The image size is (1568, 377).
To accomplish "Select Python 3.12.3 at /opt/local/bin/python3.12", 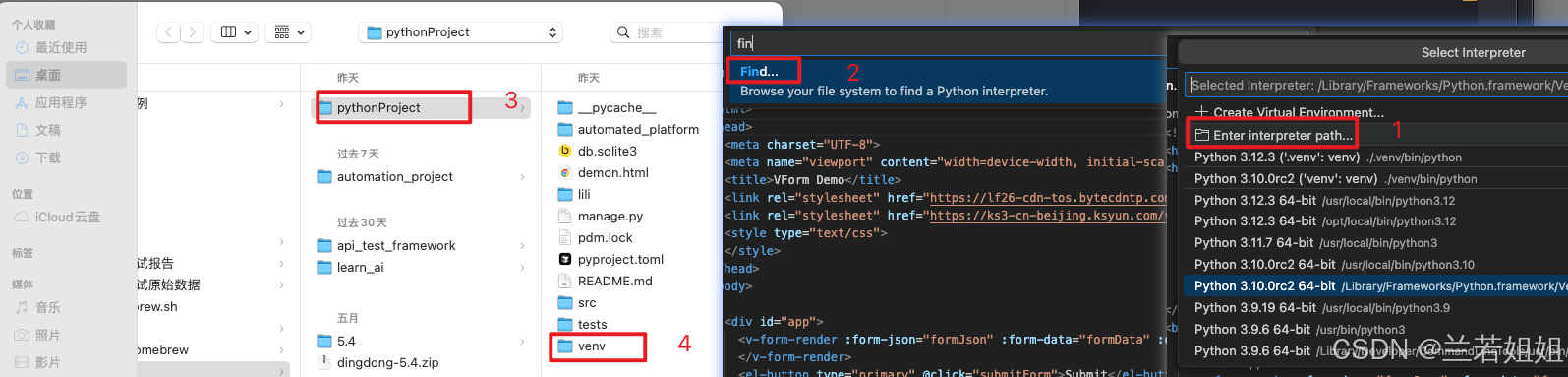I will 1376,221.
